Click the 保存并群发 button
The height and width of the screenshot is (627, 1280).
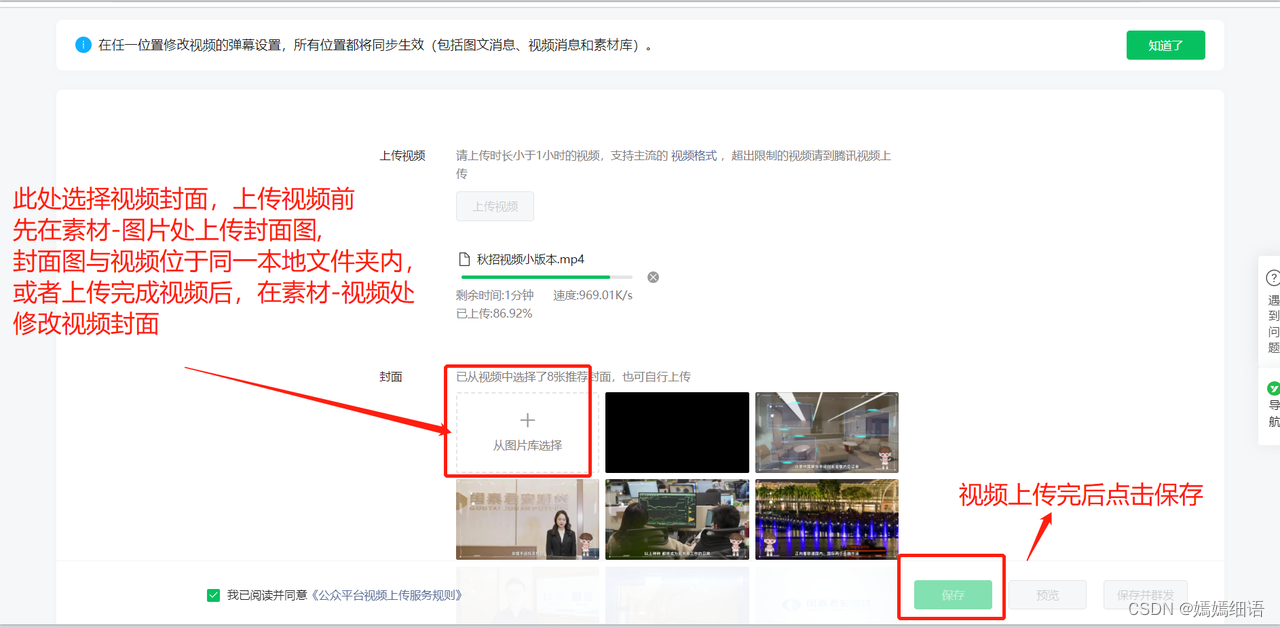coord(1143,595)
